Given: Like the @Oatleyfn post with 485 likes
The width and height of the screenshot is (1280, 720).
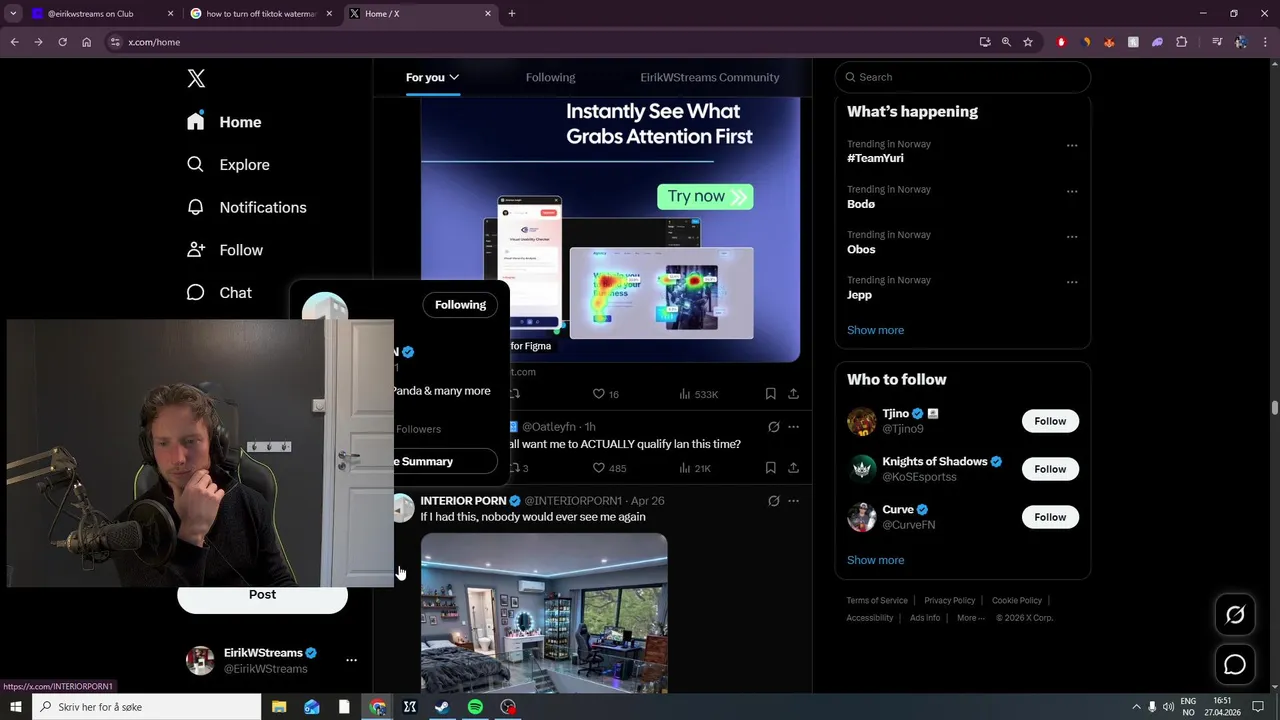Looking at the screenshot, I should (609, 468).
